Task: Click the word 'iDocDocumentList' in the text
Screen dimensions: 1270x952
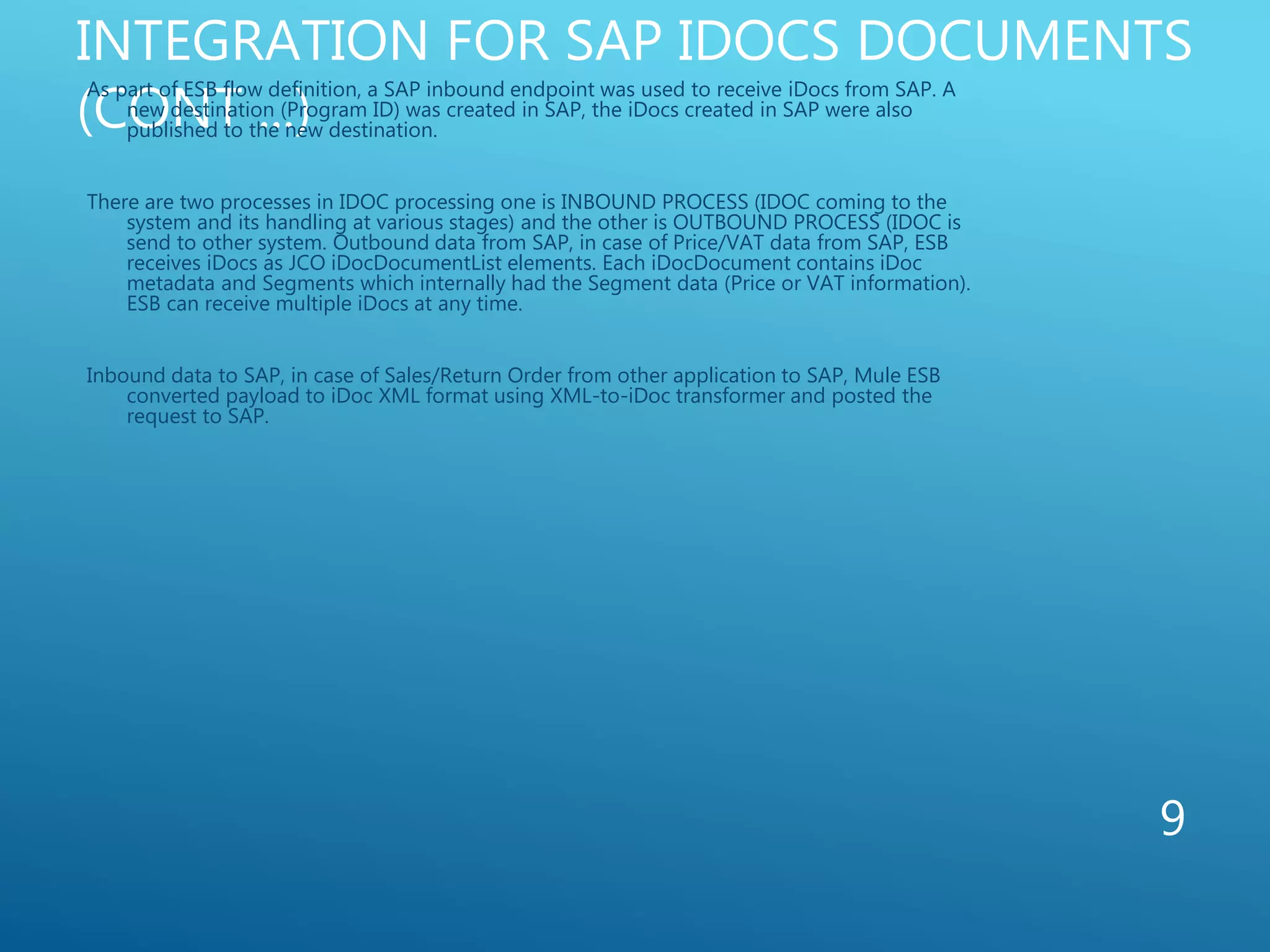Action: (416, 263)
